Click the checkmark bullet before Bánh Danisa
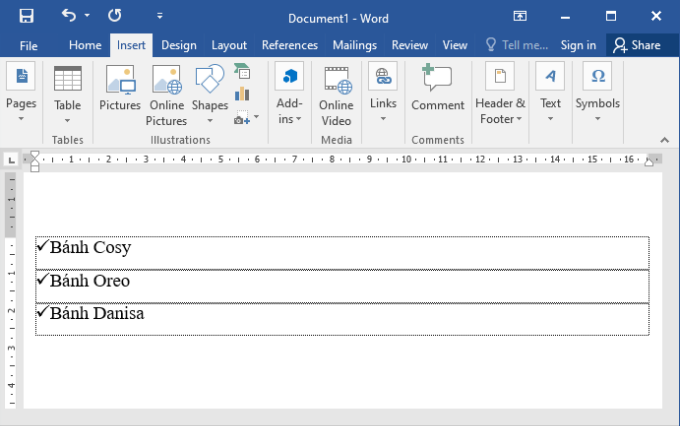Screen dimensions: 682x426 coord(42,312)
